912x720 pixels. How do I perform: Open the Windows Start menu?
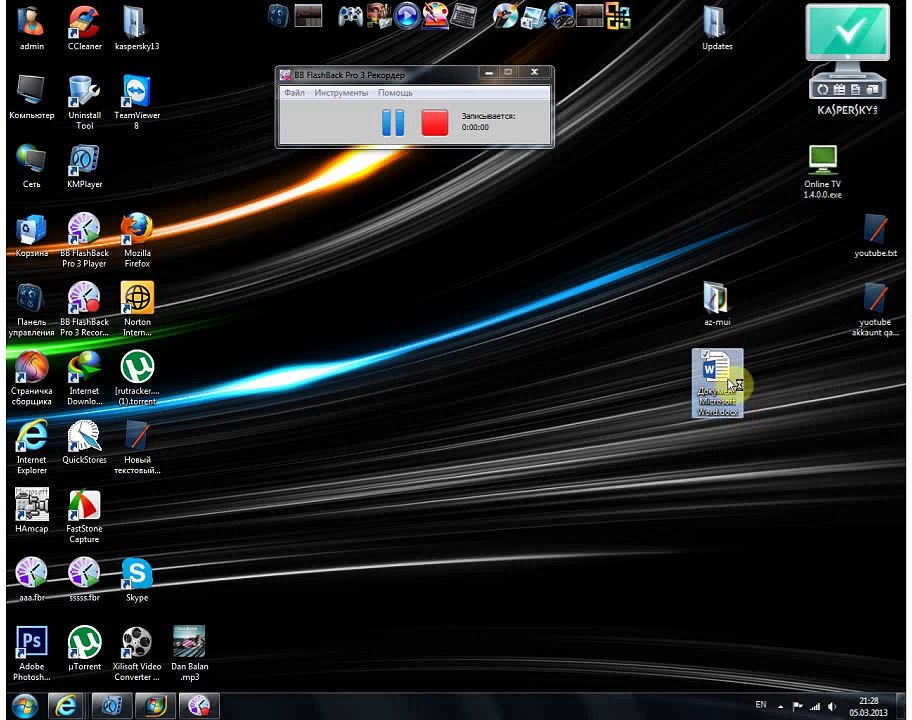click(x=24, y=706)
